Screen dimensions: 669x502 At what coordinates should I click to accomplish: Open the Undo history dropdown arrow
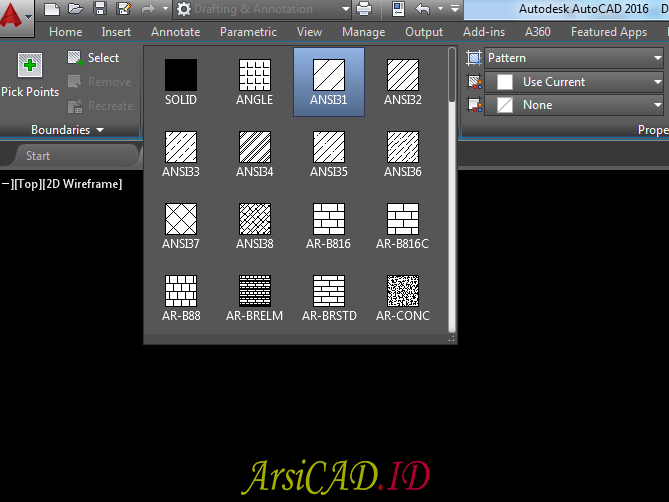[x=440, y=9]
